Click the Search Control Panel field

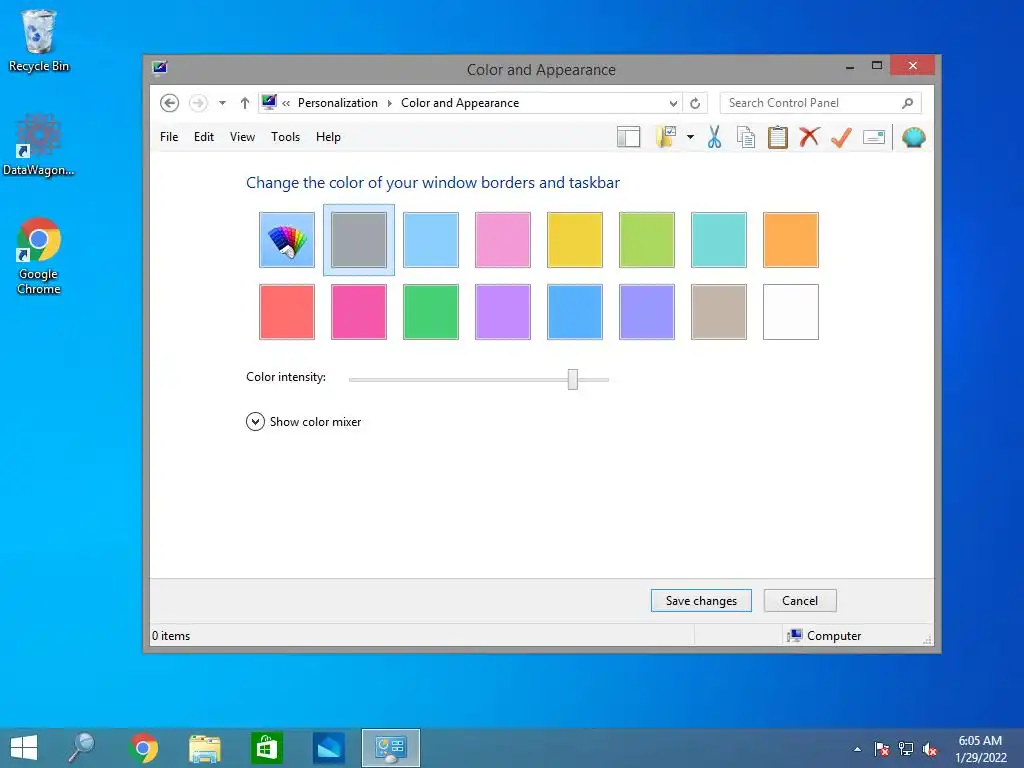(820, 103)
